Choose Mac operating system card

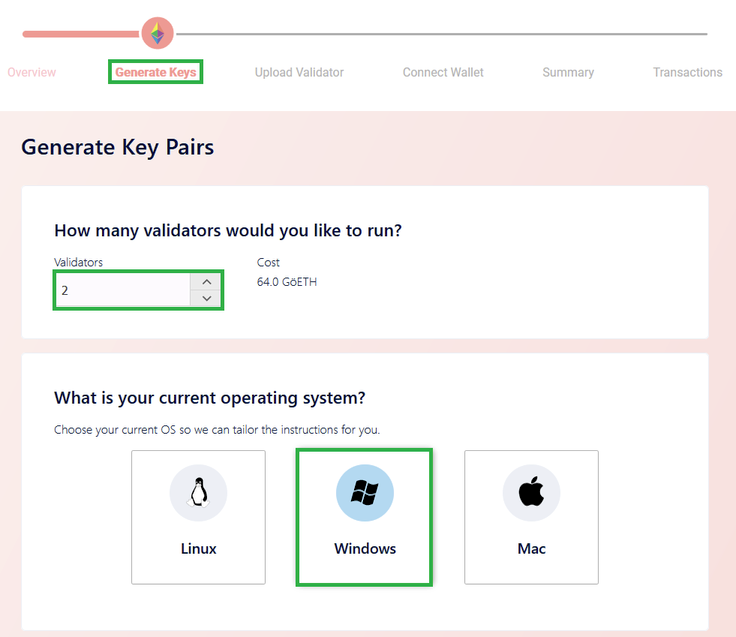click(531, 517)
